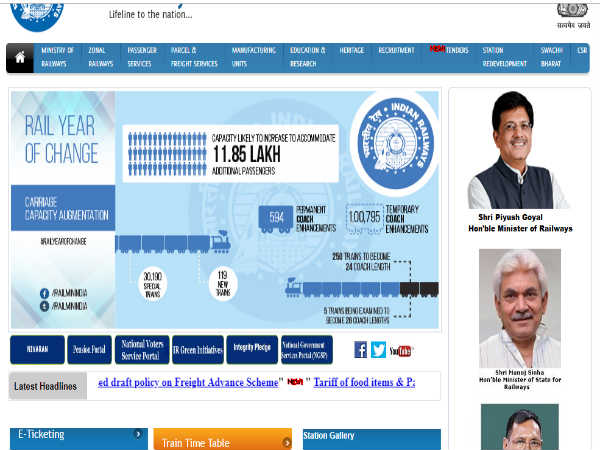Click 'Shri Manoj Sinha' name text
The height and width of the screenshot is (450, 600).
coord(519,372)
